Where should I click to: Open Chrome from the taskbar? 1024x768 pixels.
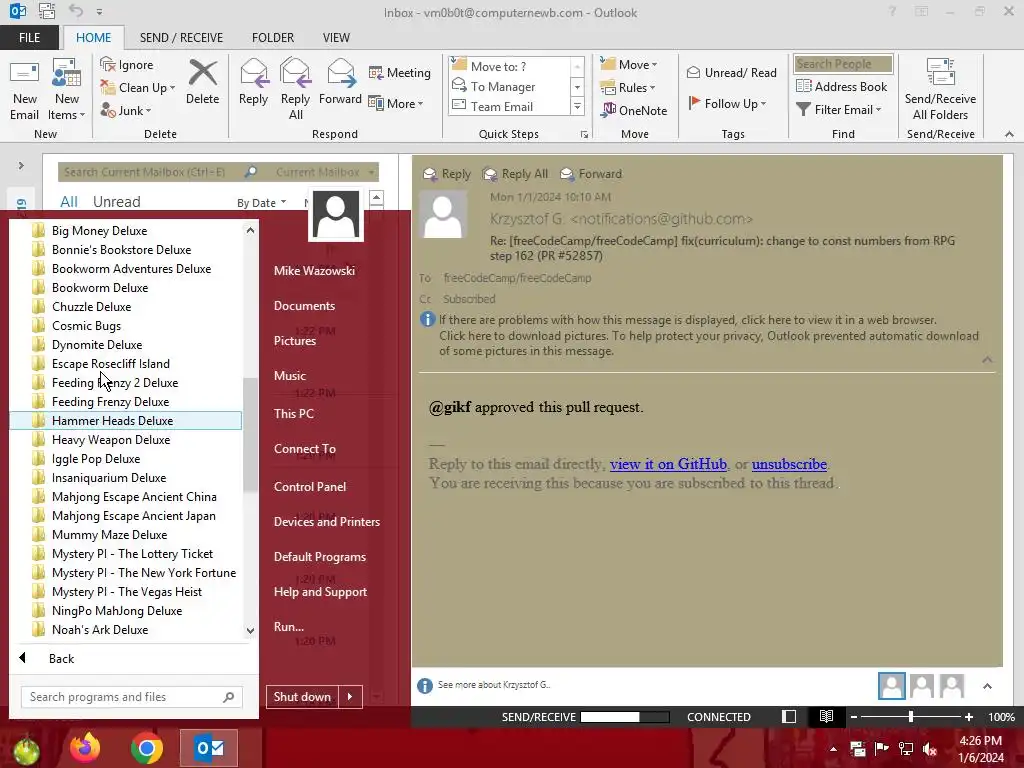[x=146, y=748]
